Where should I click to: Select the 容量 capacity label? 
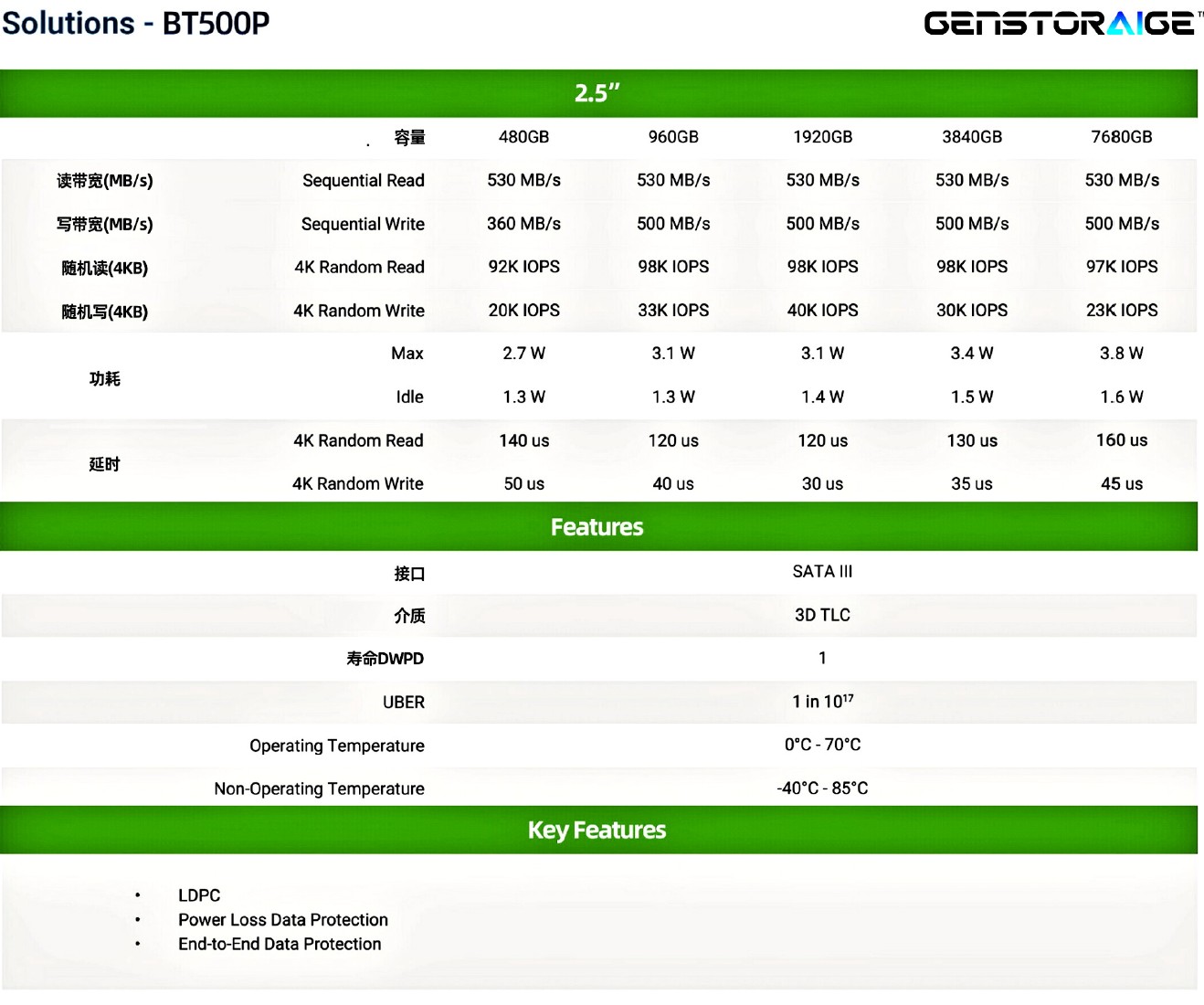[x=409, y=137]
